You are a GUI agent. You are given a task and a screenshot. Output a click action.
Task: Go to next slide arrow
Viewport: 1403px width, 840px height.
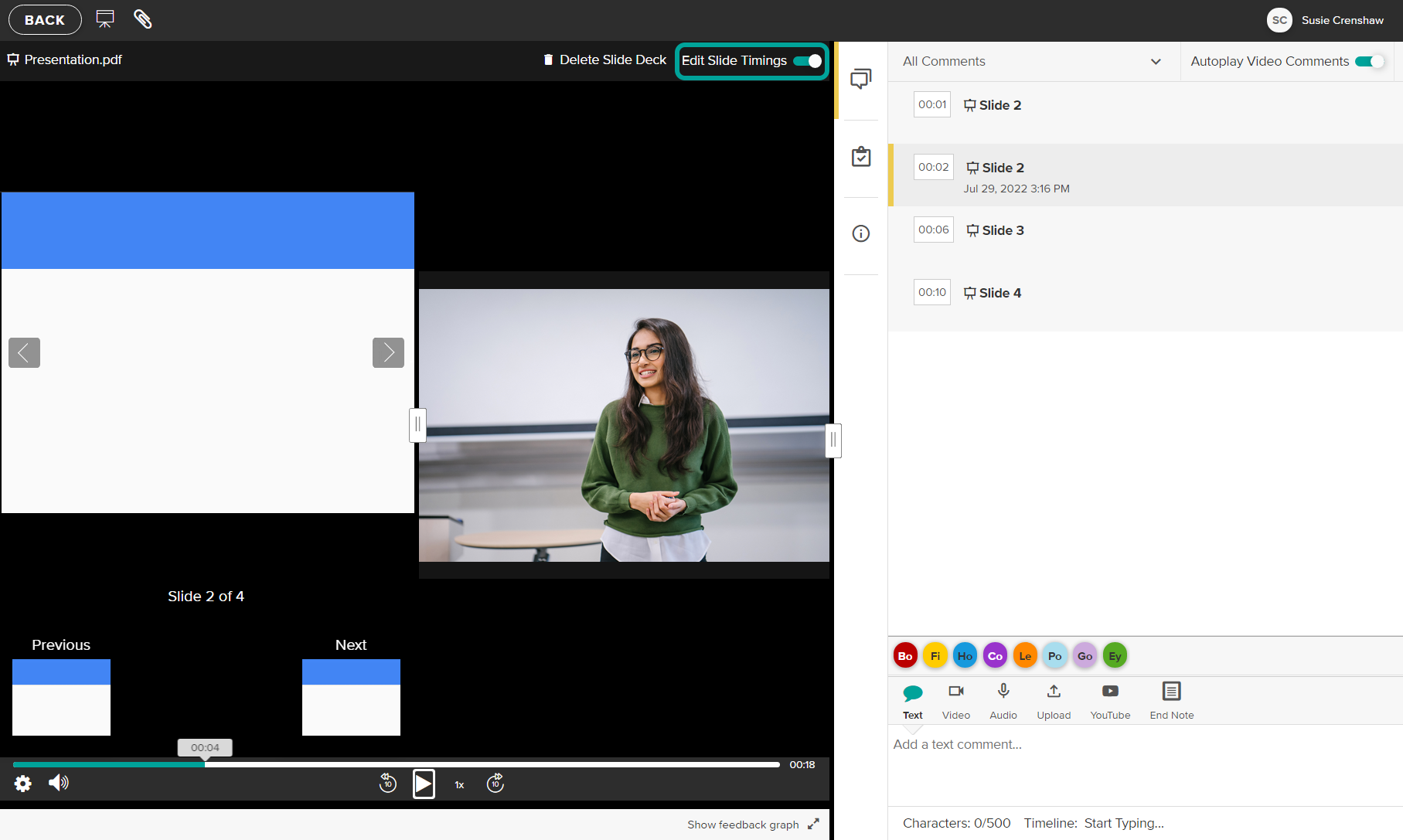(x=388, y=353)
